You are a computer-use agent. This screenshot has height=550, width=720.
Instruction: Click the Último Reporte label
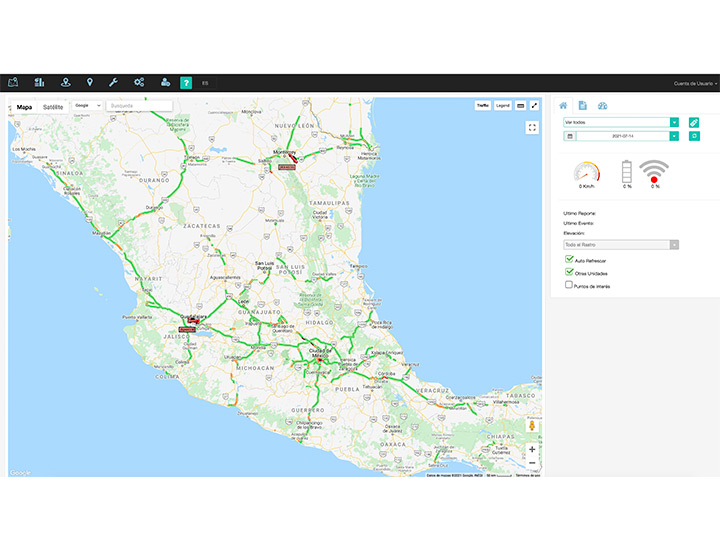pos(579,213)
